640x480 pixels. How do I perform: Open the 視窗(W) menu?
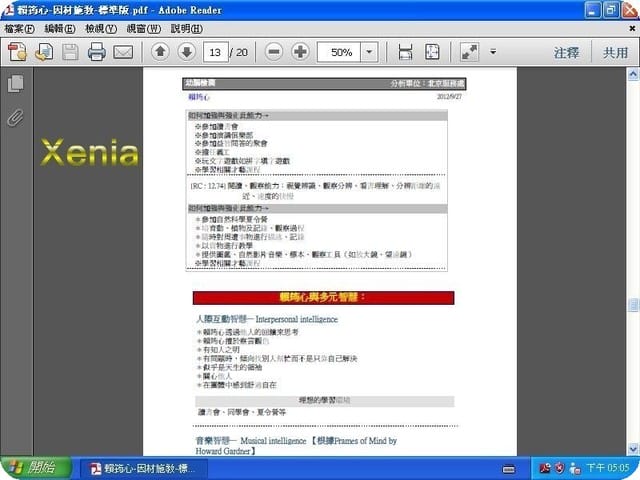point(143,29)
